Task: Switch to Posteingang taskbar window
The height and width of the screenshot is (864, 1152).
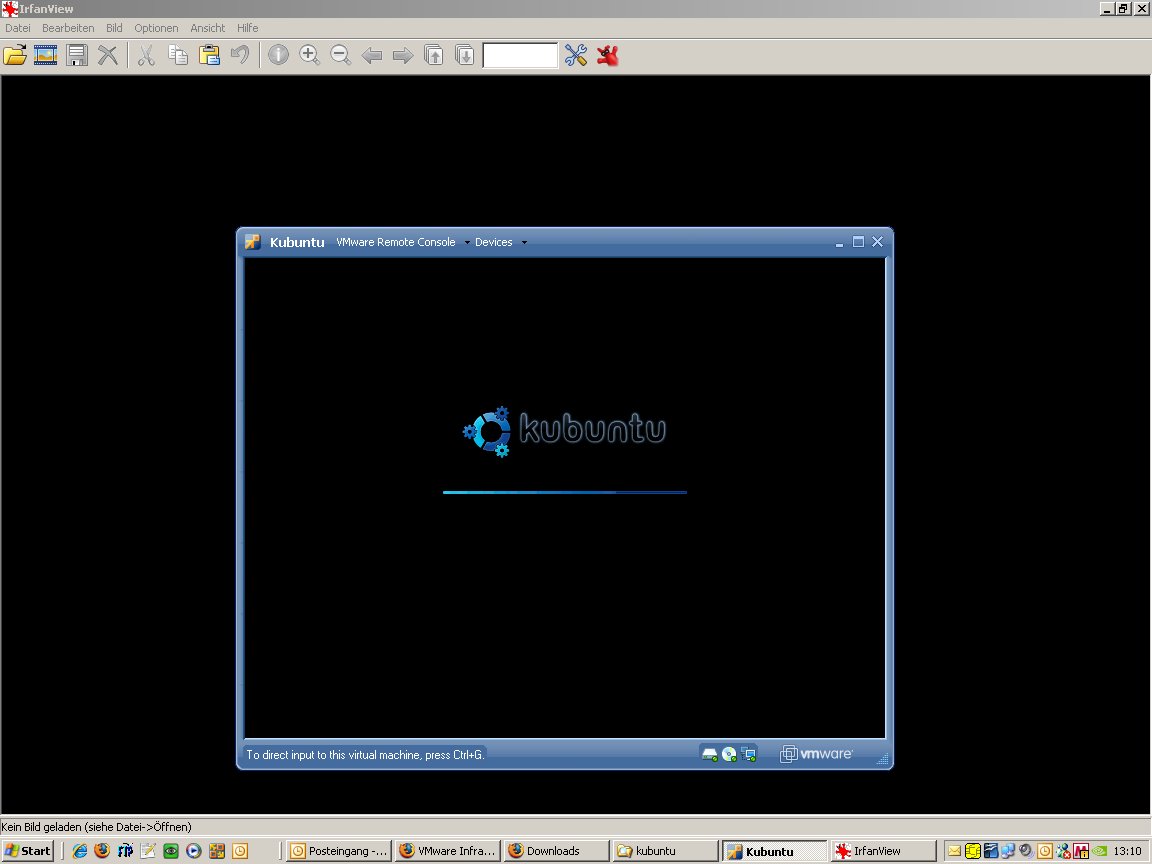Action: pos(339,851)
